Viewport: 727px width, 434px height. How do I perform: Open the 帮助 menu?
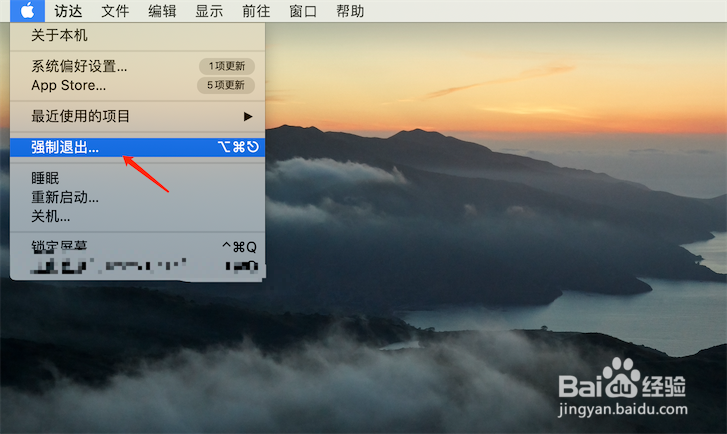350,11
